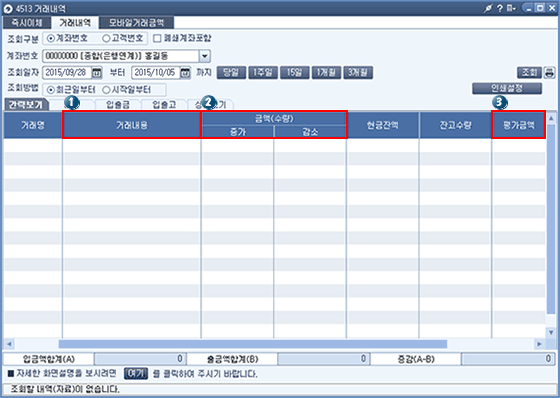Switch to the 거래내역 tab

click(75, 23)
